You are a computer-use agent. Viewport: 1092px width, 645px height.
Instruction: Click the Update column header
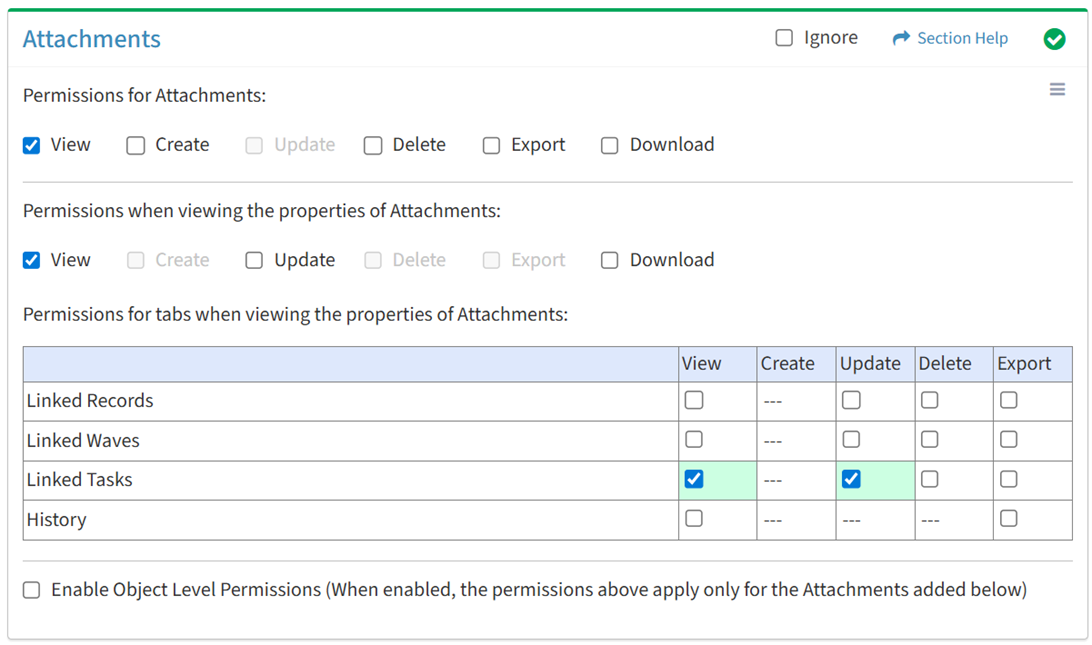point(870,364)
